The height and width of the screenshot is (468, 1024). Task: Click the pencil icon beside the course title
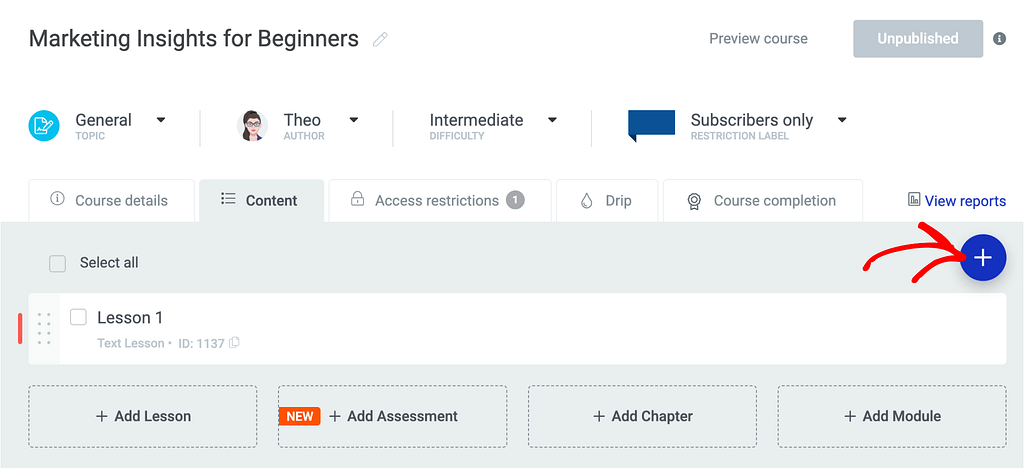[x=380, y=39]
